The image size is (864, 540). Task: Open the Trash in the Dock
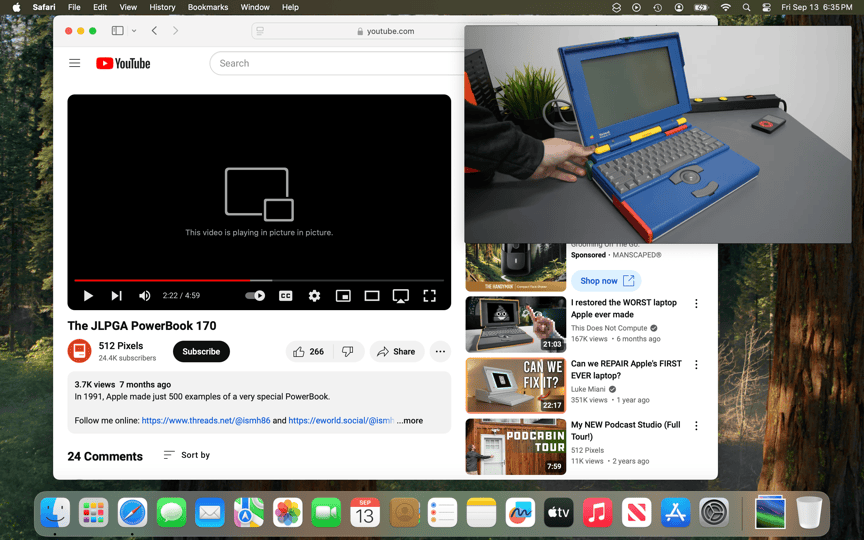pos(809,512)
